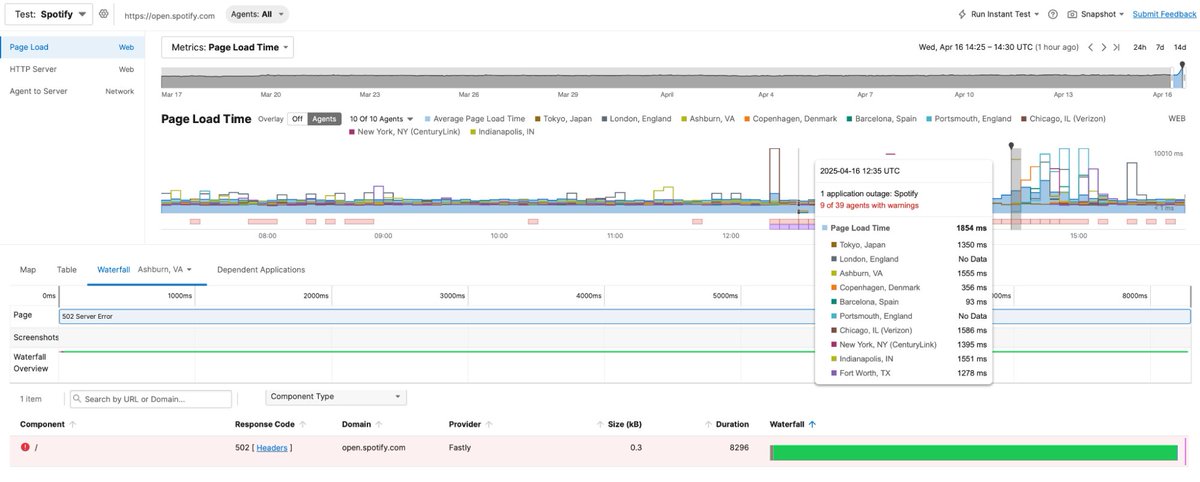Click the magnifier icon in the search box
1200x482 pixels.
[x=76, y=399]
